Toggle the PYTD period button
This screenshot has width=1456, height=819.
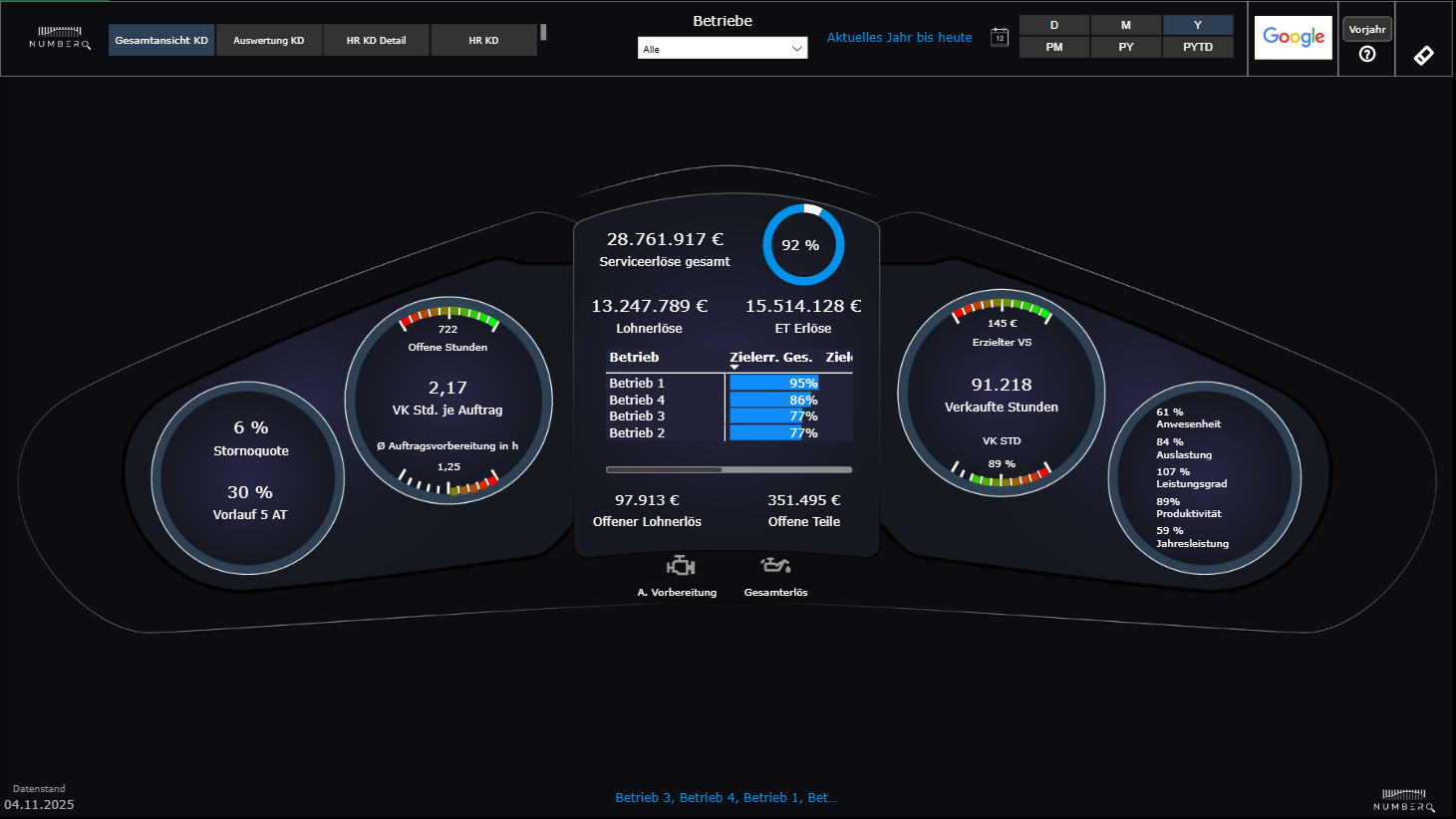pyautogui.click(x=1197, y=47)
